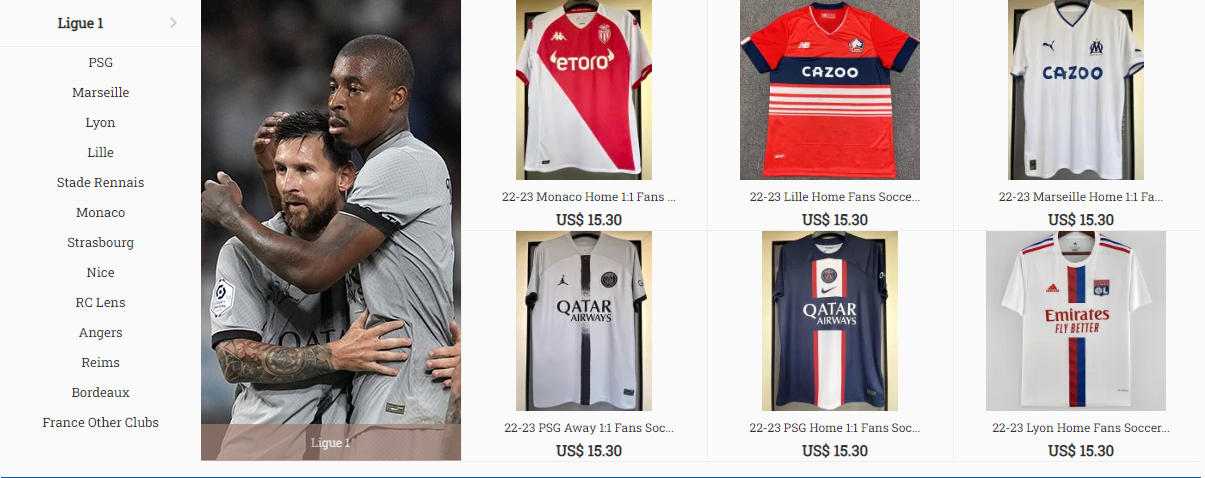Viewport: 1205px width, 478px height.
Task: View the white Marseille home jersey image
Action: point(1076,90)
